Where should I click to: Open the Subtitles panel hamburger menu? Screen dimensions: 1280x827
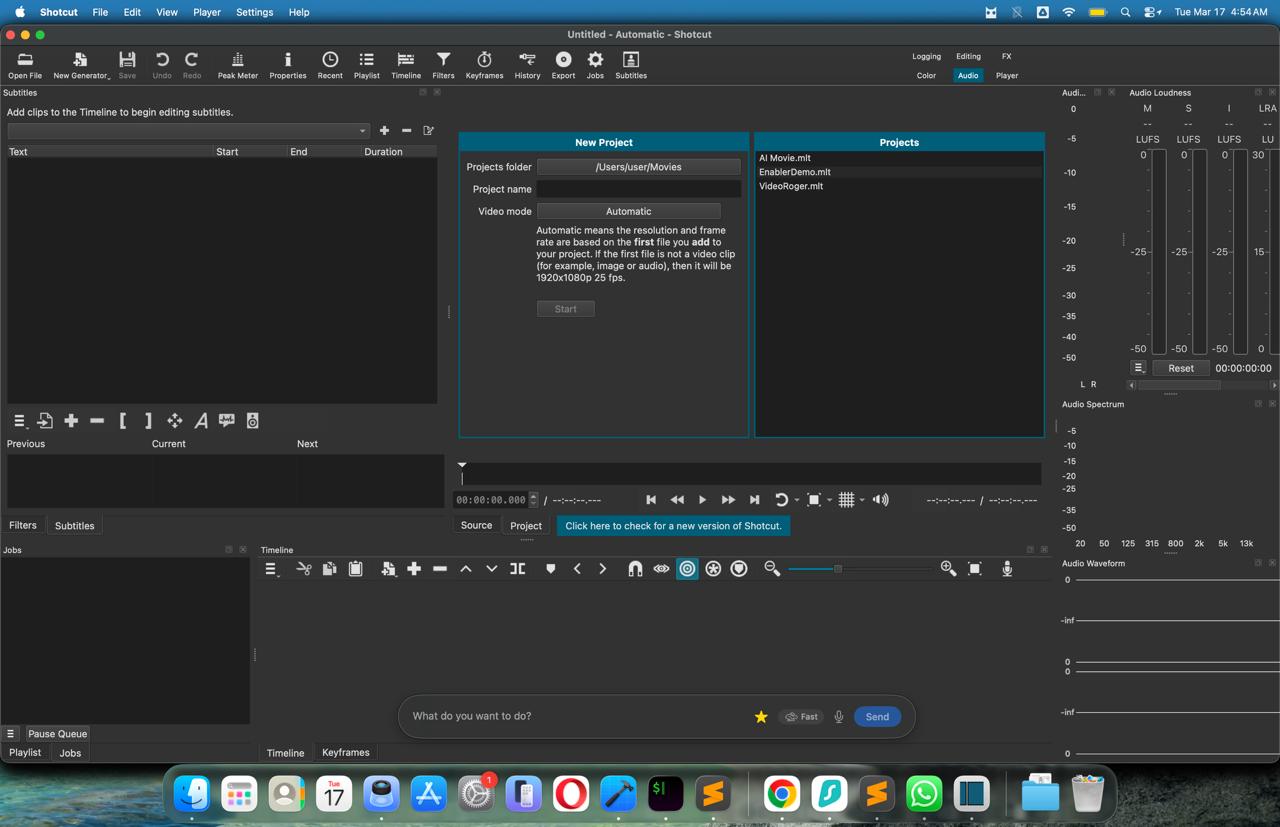tap(19, 421)
